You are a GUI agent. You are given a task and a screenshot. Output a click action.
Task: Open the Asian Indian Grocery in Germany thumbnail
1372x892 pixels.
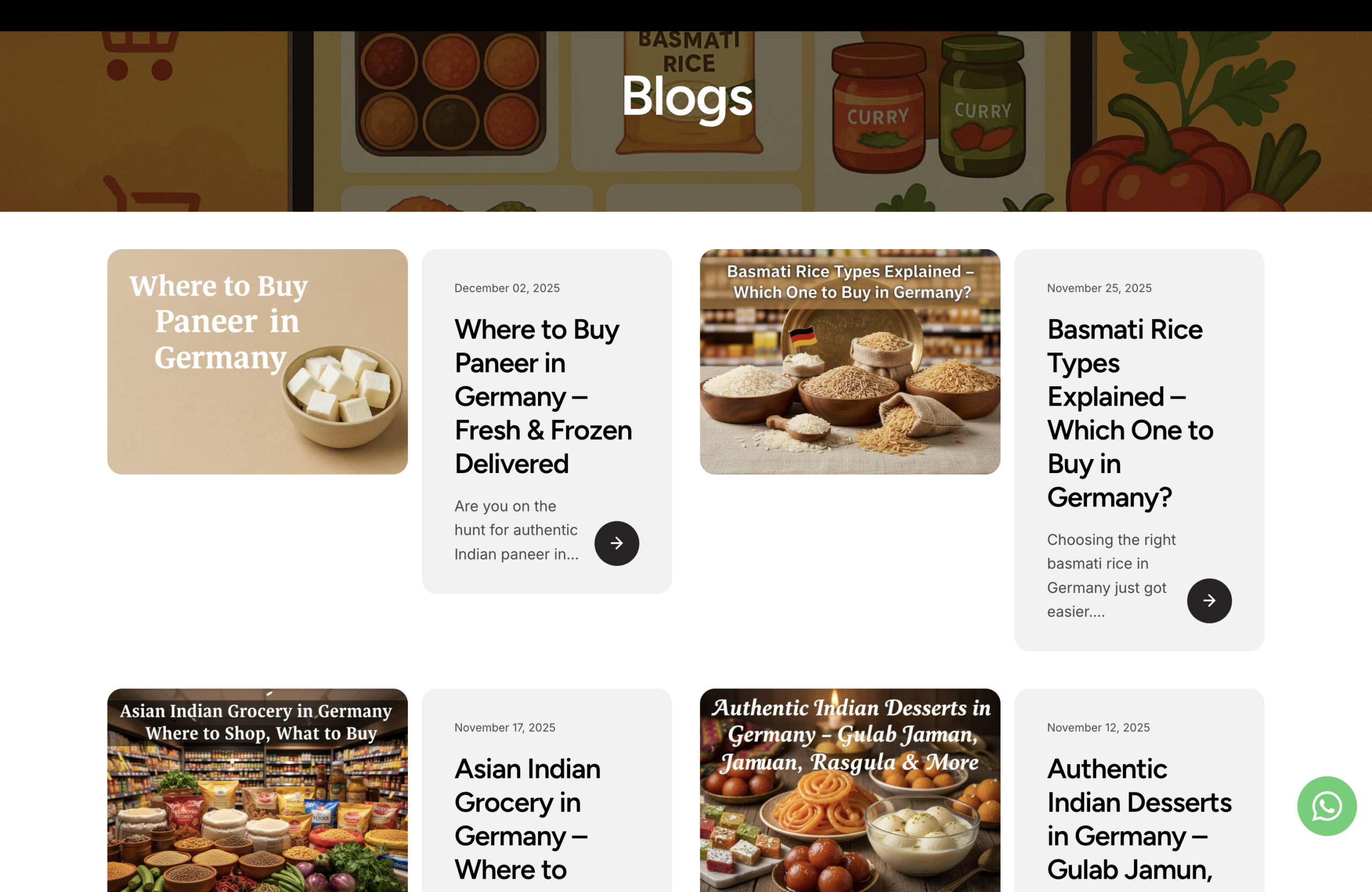click(257, 790)
